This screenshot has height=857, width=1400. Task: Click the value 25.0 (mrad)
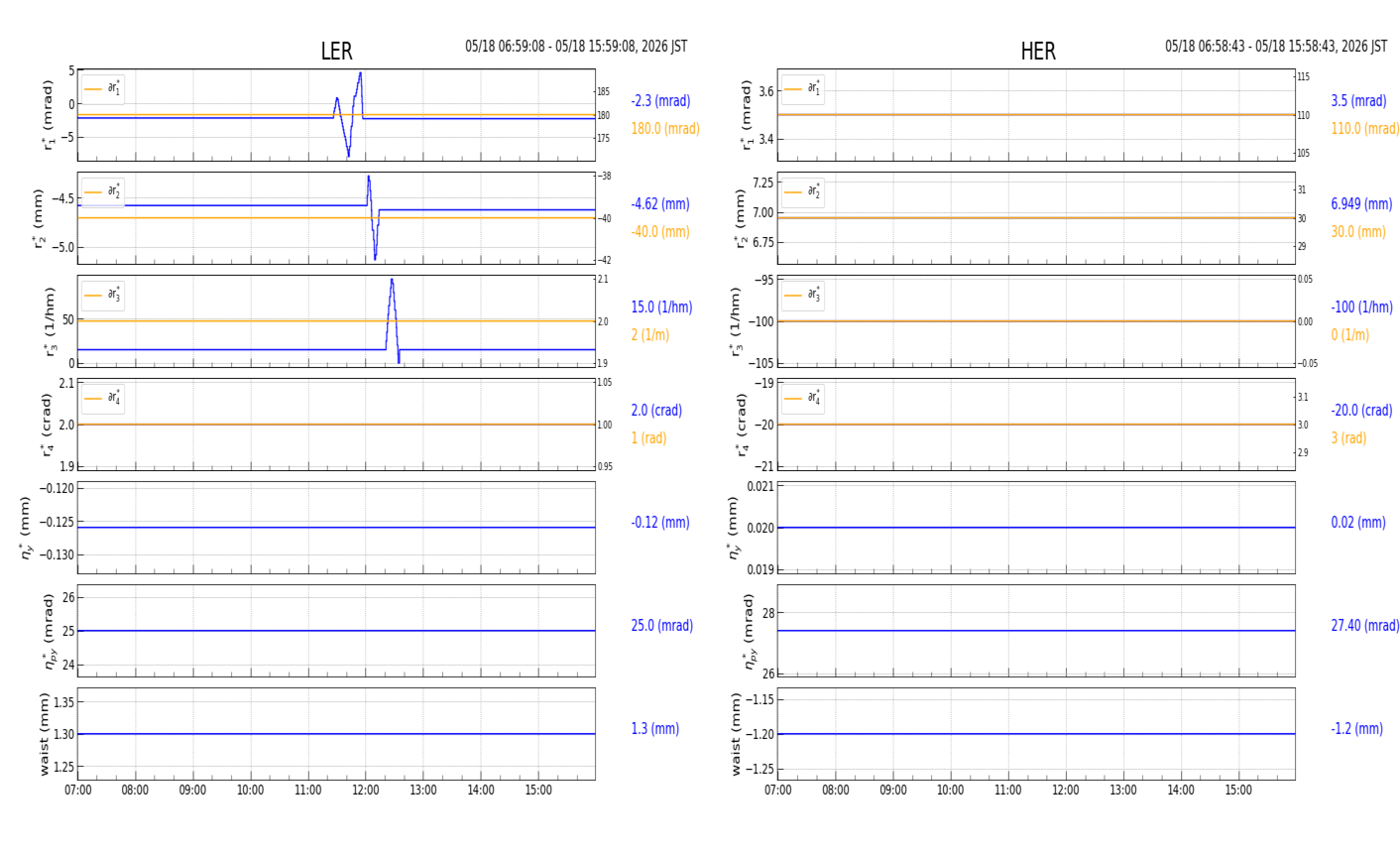tap(662, 626)
